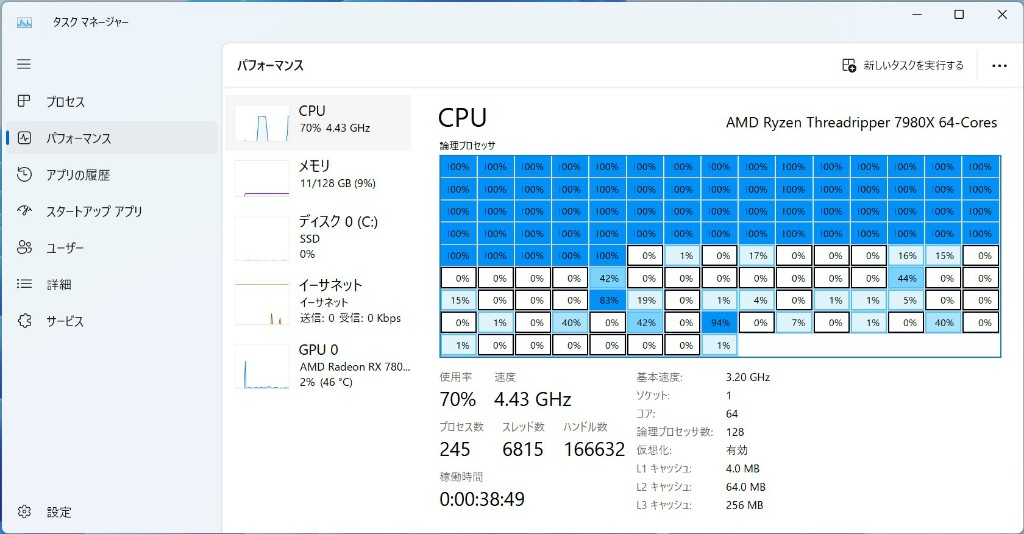Open the プロセス page icon
Viewport: 1024px width, 534px height.
[25, 102]
